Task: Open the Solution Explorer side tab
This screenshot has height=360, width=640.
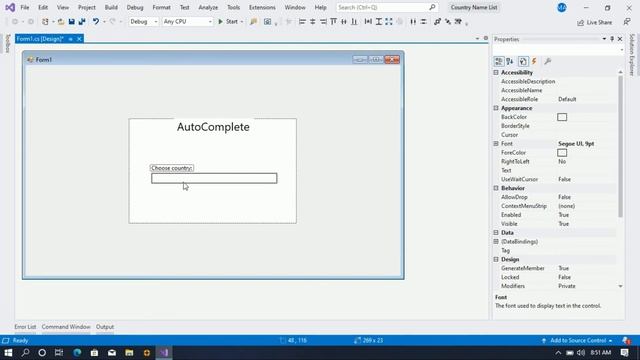Action: click(x=632, y=55)
